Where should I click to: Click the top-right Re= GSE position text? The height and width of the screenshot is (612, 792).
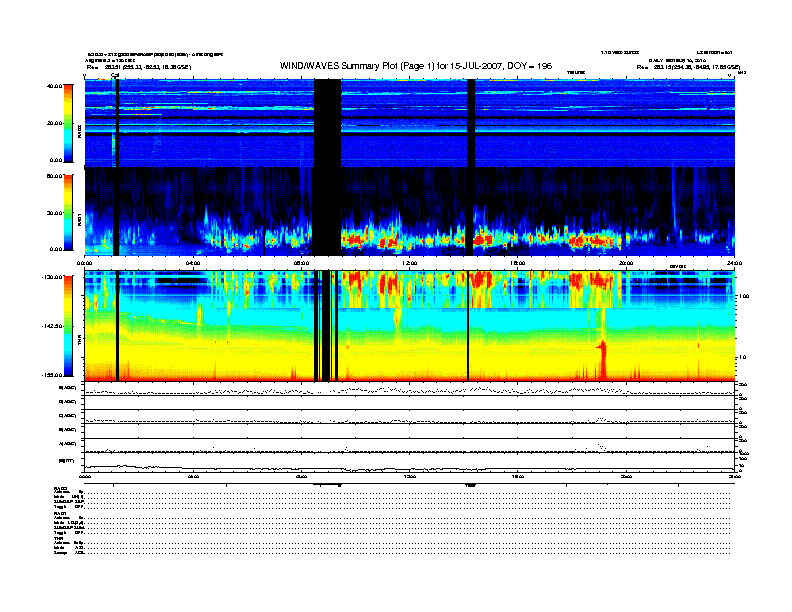[688, 67]
